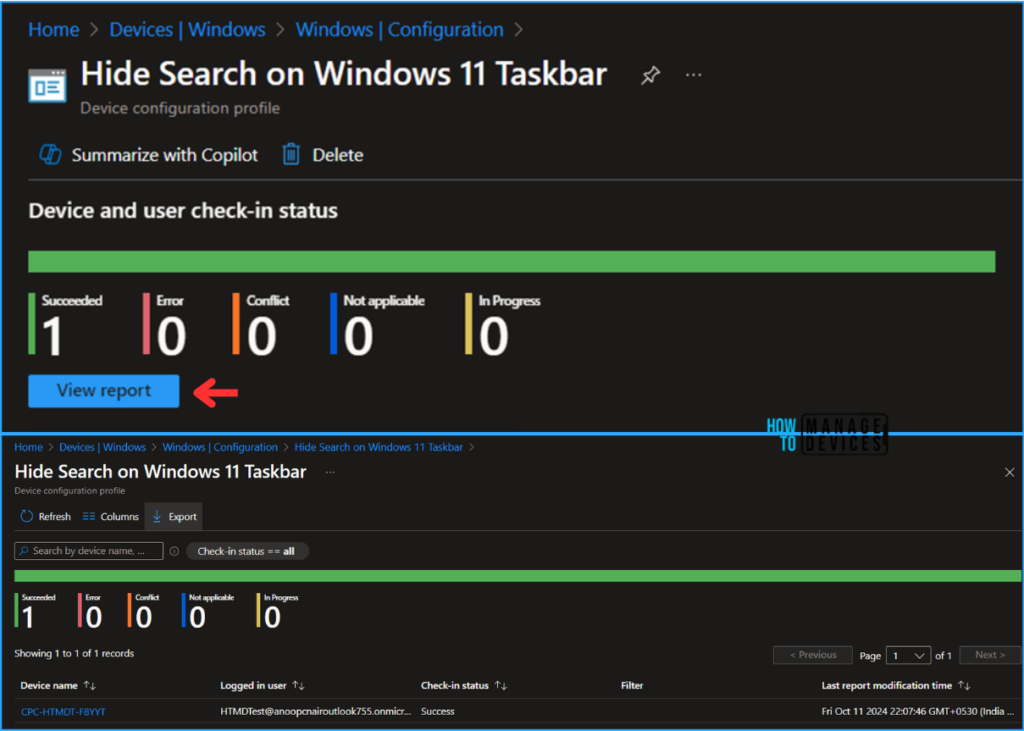Open Devices | Windows in top breadcrumb
The width and height of the screenshot is (1024, 731).
tap(187, 29)
